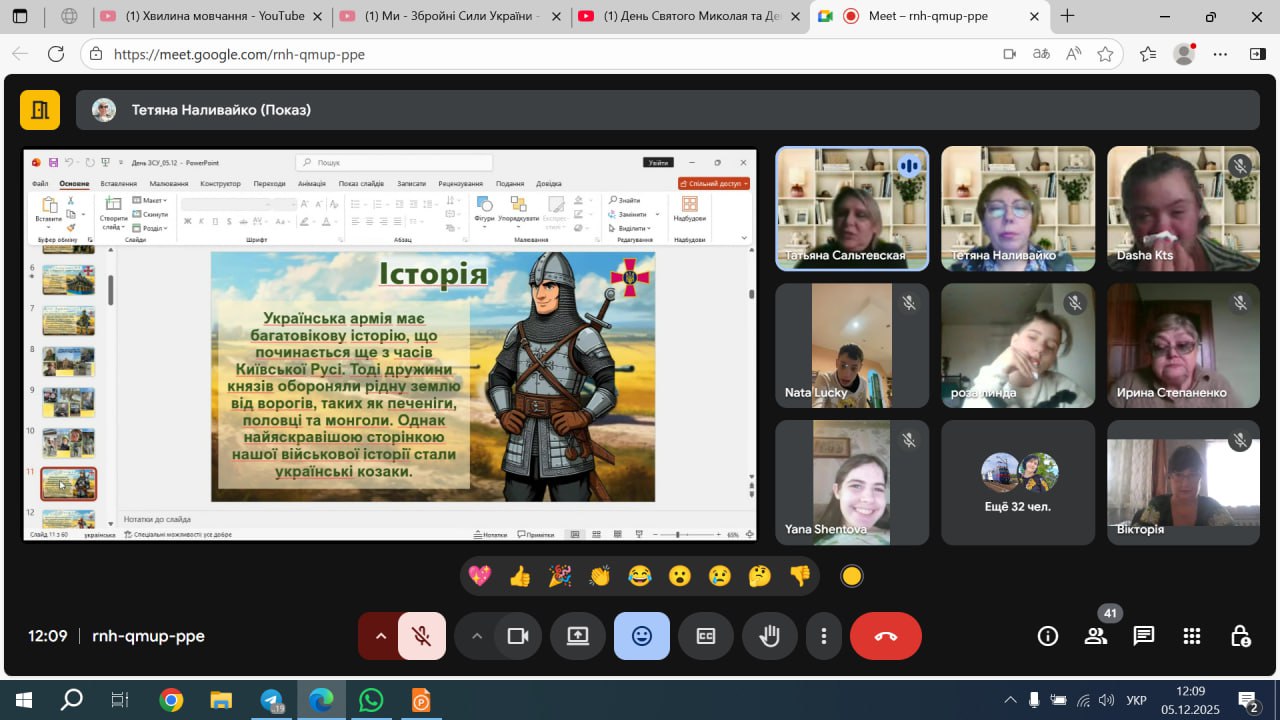Viewport: 1280px width, 720px height.
Task: Expand video settings chevron next to camera
Action: (476, 636)
